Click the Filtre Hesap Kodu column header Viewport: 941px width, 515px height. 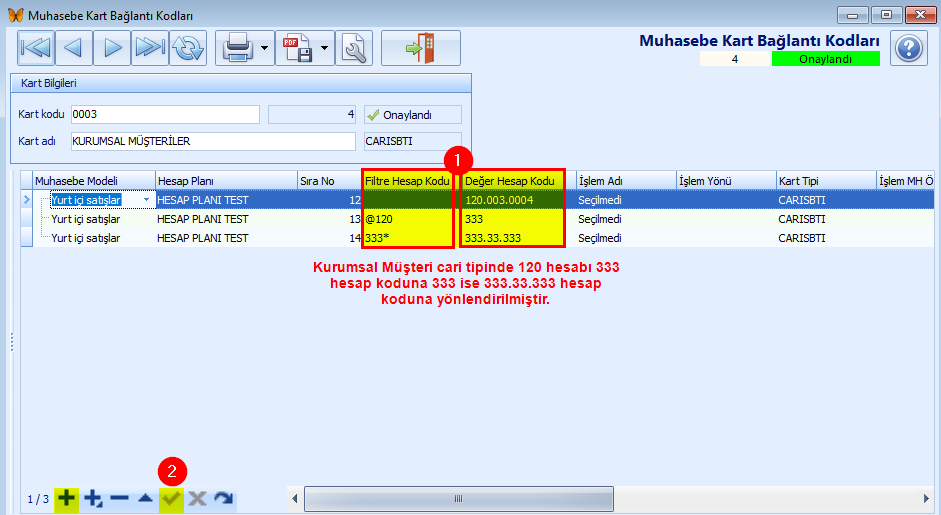click(x=407, y=181)
